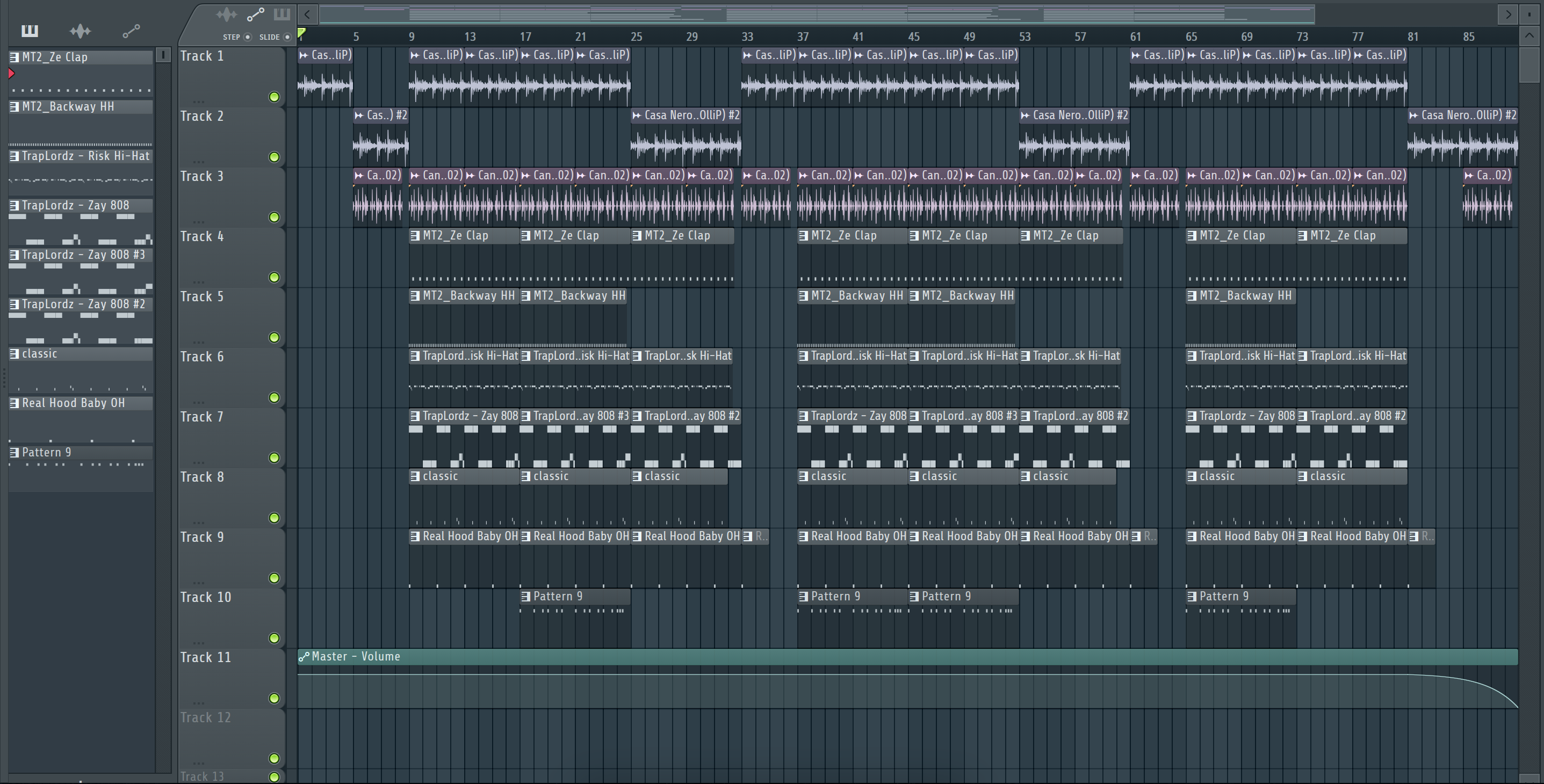The height and width of the screenshot is (784, 1544).
Task: Click bar 33 on the timeline ruler
Action: coord(747,37)
